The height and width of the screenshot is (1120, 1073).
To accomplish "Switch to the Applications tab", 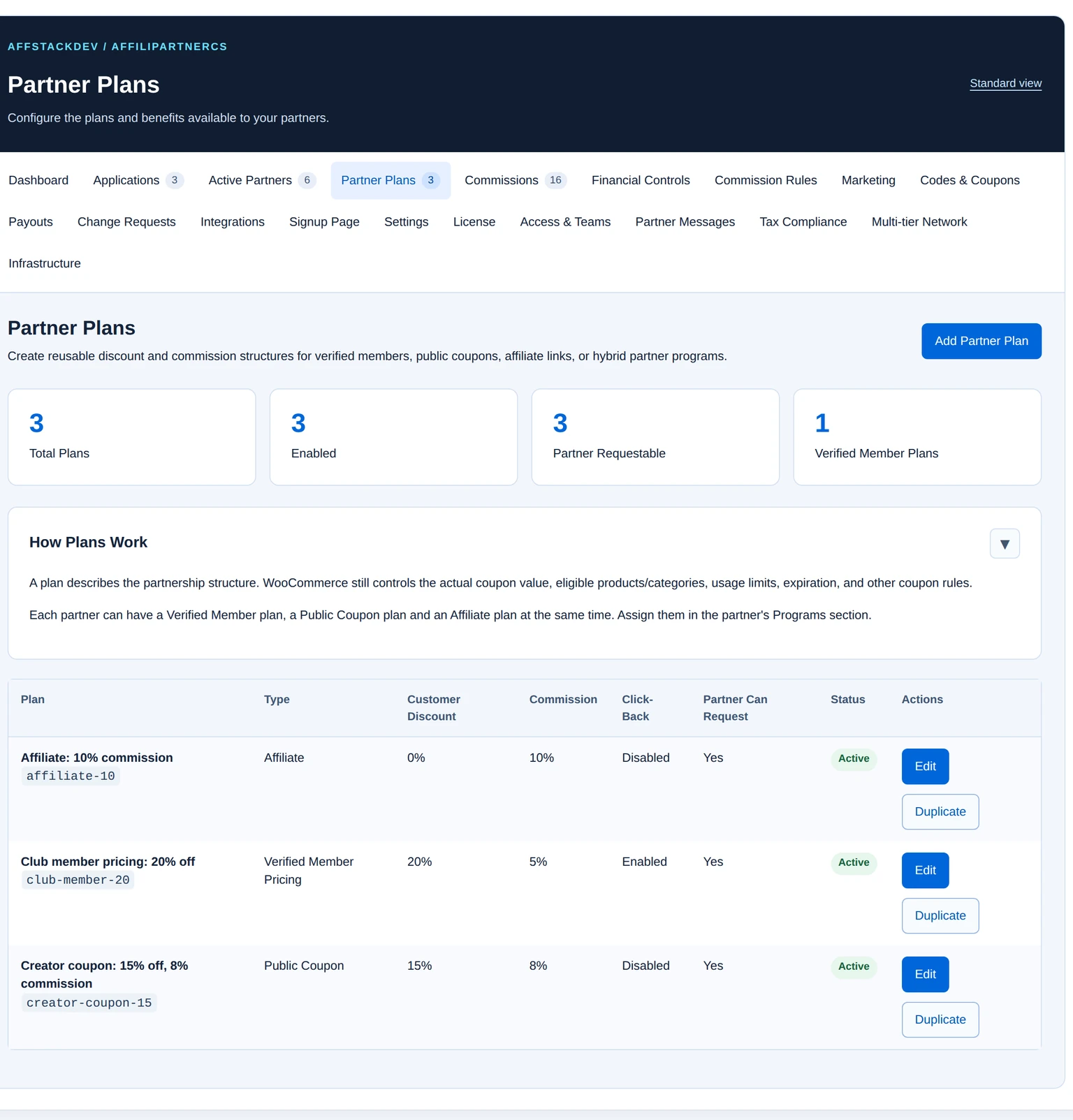I will [x=138, y=180].
